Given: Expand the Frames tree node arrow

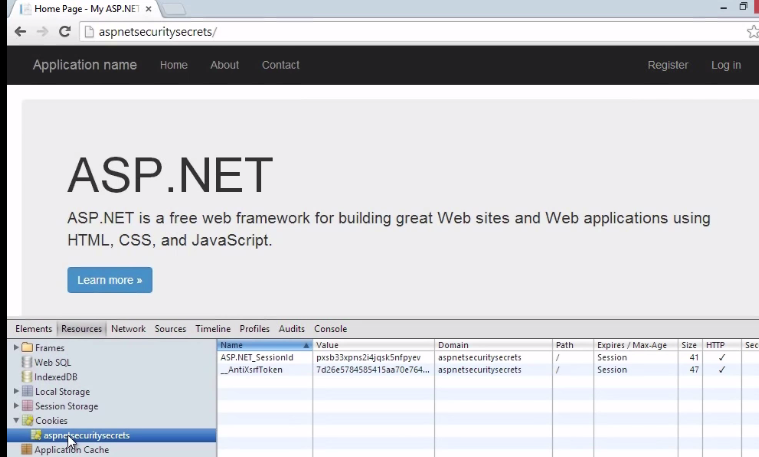Looking at the screenshot, I should [16, 348].
